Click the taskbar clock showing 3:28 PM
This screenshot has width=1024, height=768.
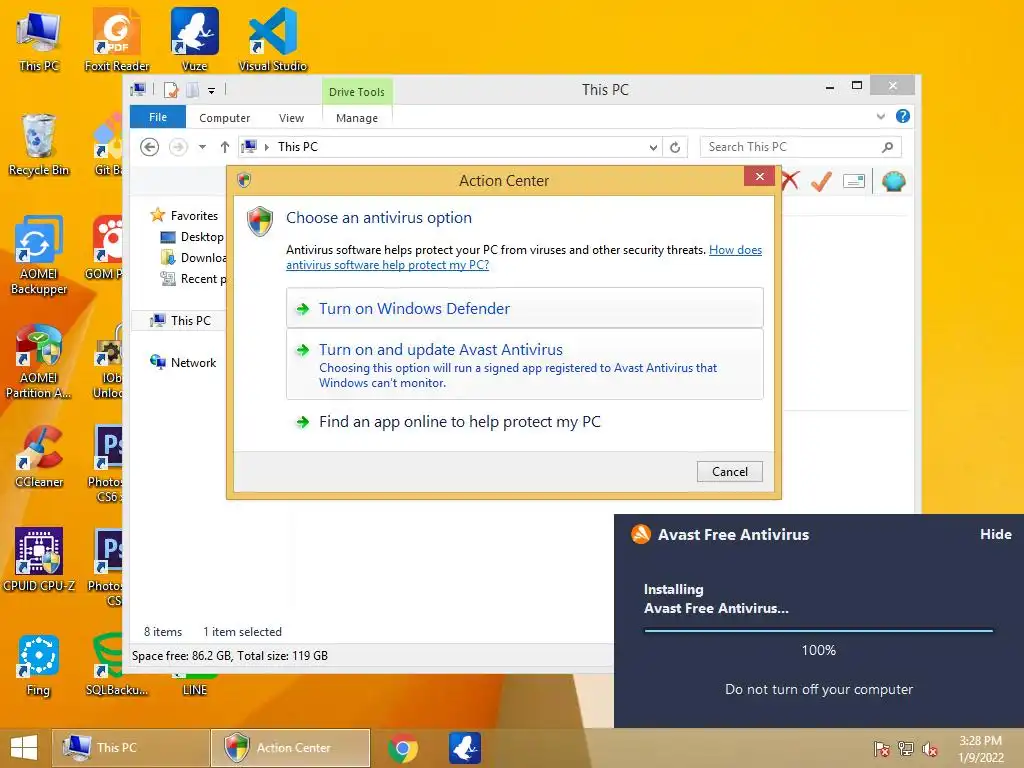click(x=980, y=748)
